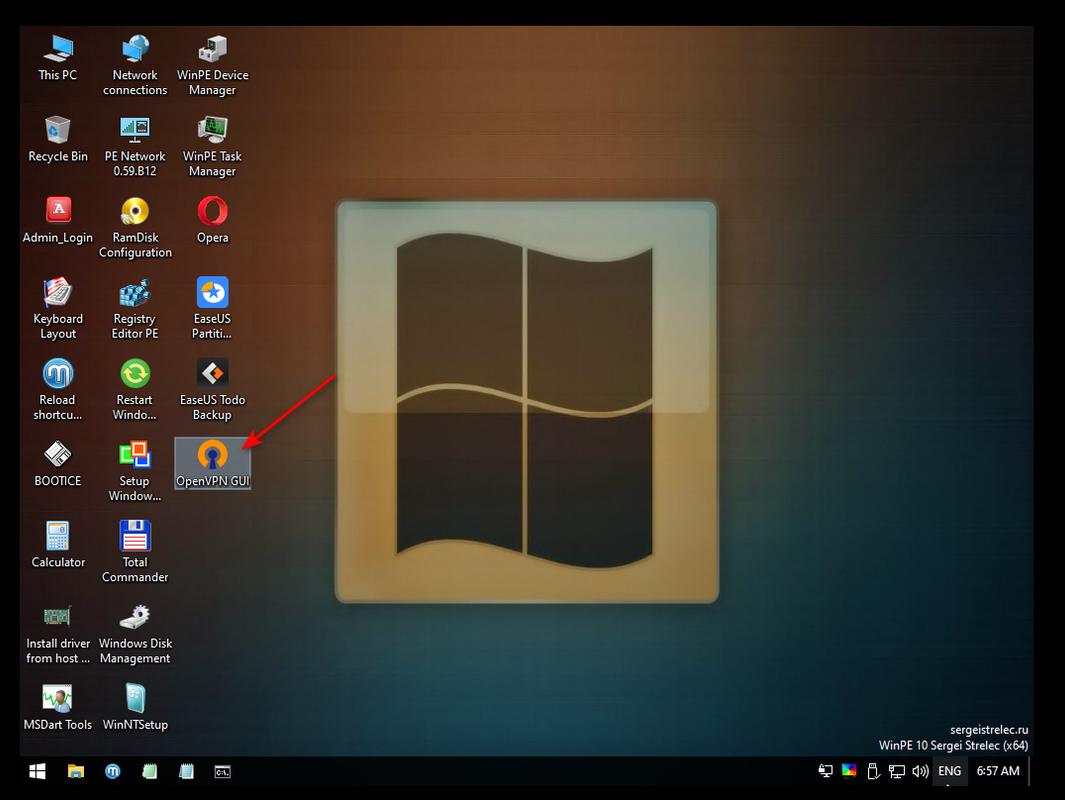The height and width of the screenshot is (800, 1065).
Task: Launch Registry Editor PE
Action: click(x=135, y=309)
